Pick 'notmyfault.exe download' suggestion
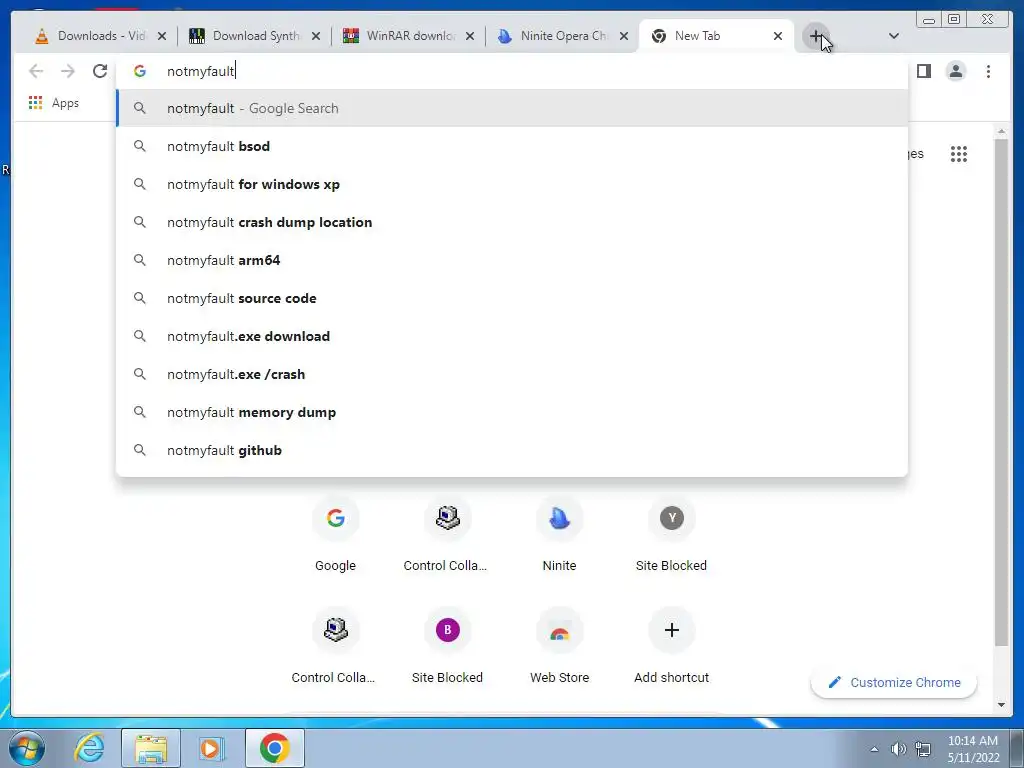The width and height of the screenshot is (1024, 768). [x=512, y=336]
